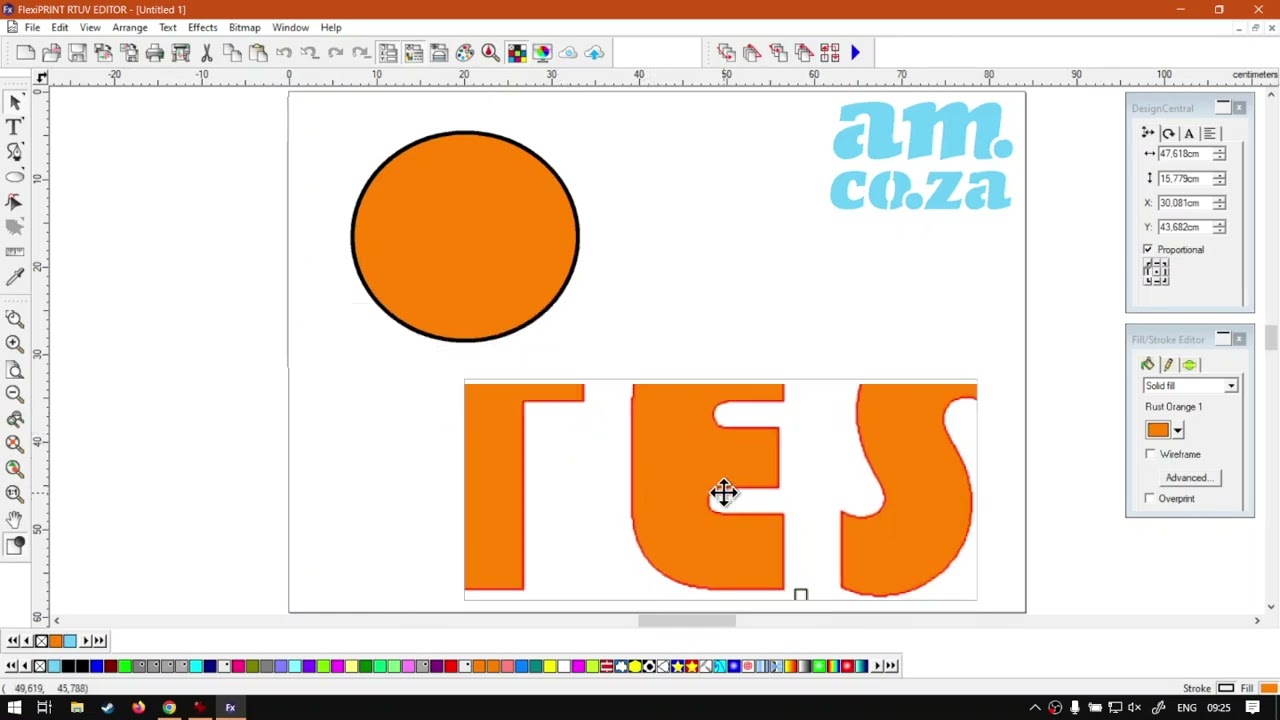
Task: Open the rotate tab in DesignCentral
Action: click(1168, 133)
